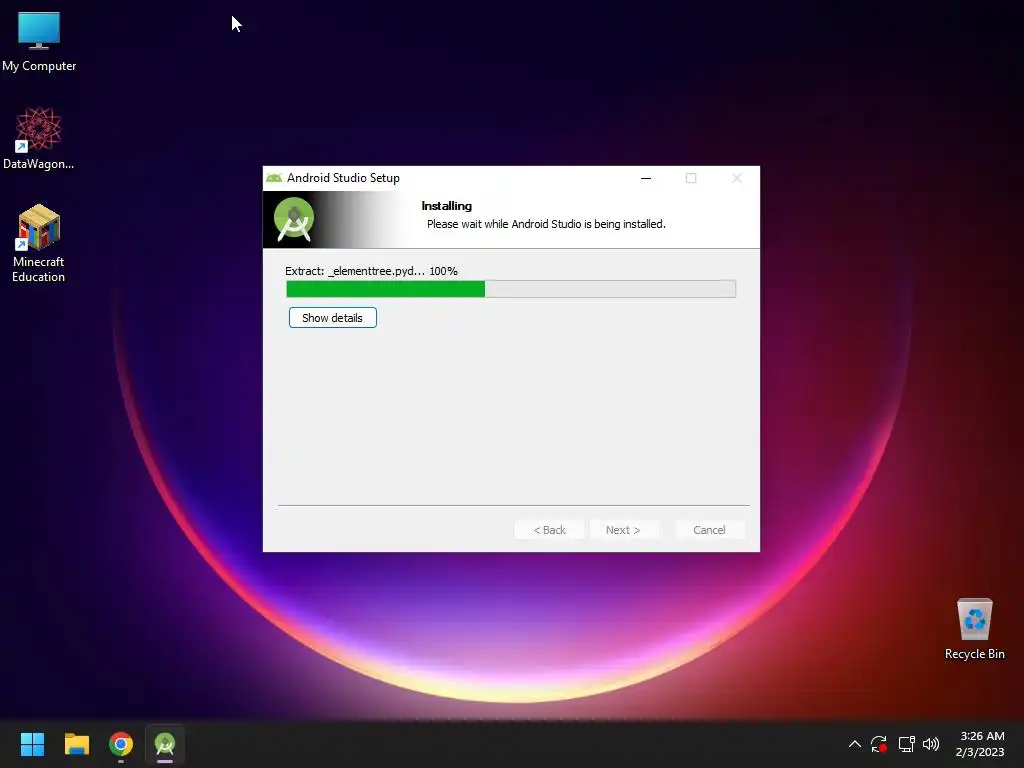Open the Windows Start menu

pyautogui.click(x=32, y=744)
